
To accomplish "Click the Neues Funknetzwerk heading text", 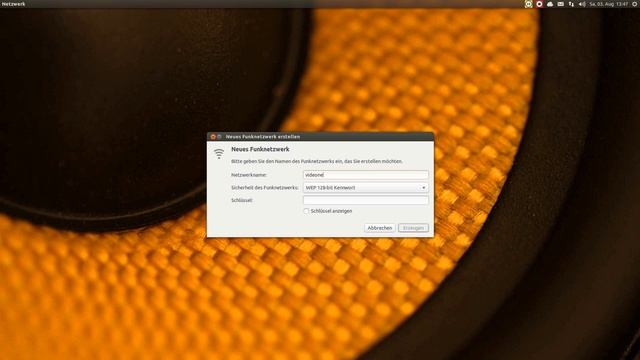I will tap(260, 149).
